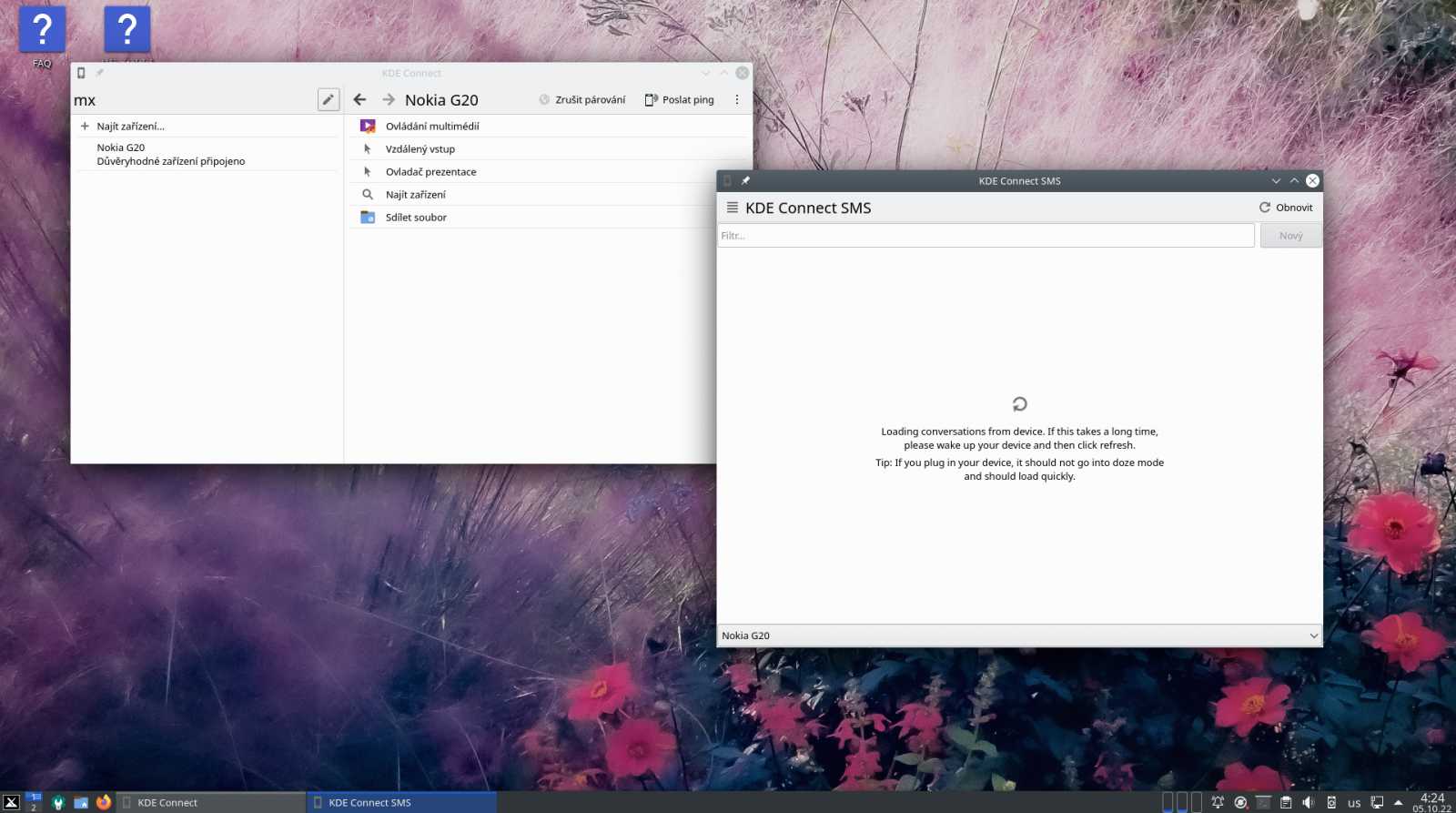Viewport: 1456px width, 813px height.
Task: Switch keyboard layout via the us indicator
Action: [x=1354, y=803]
